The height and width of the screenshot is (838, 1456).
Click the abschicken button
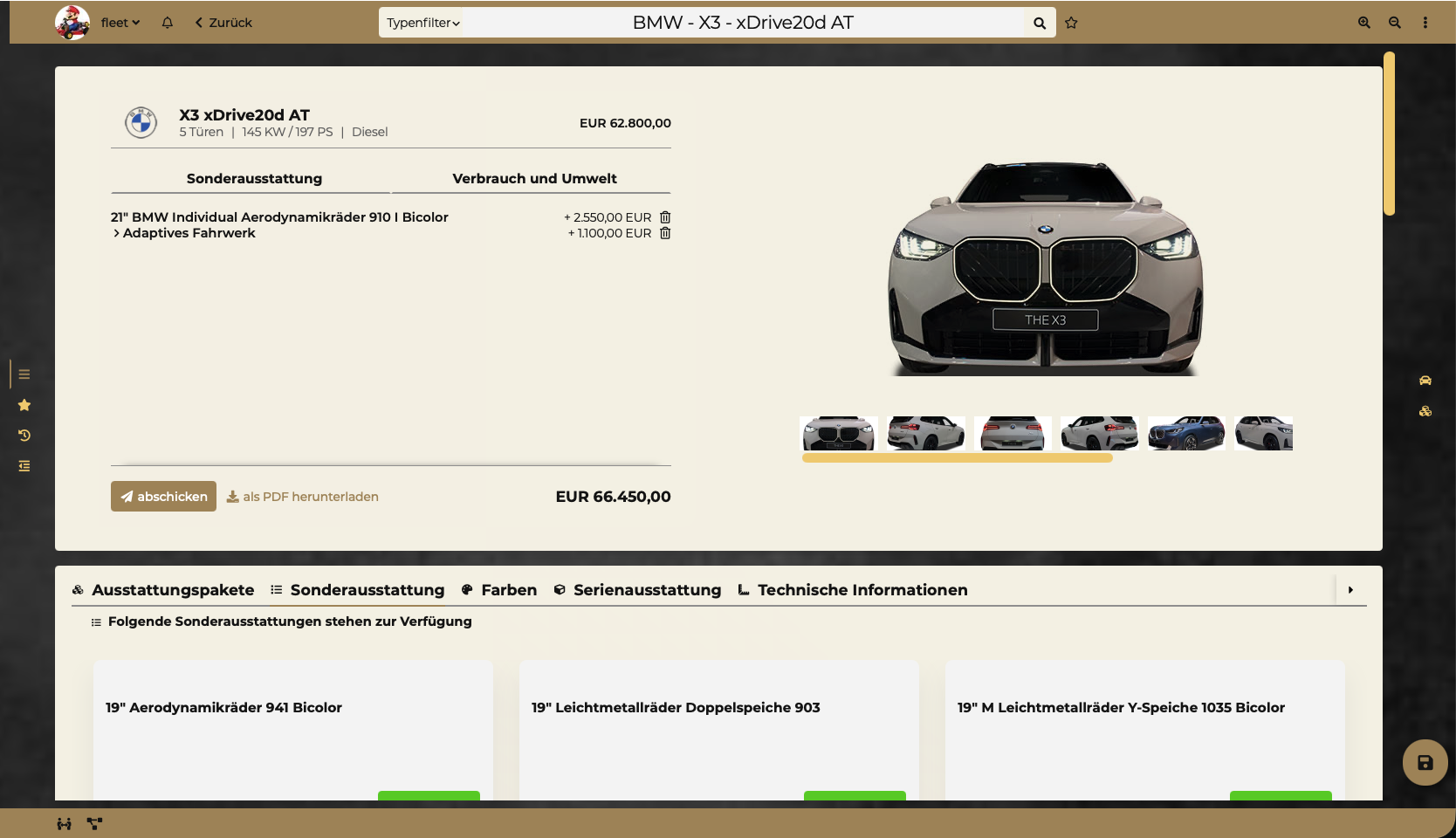163,497
